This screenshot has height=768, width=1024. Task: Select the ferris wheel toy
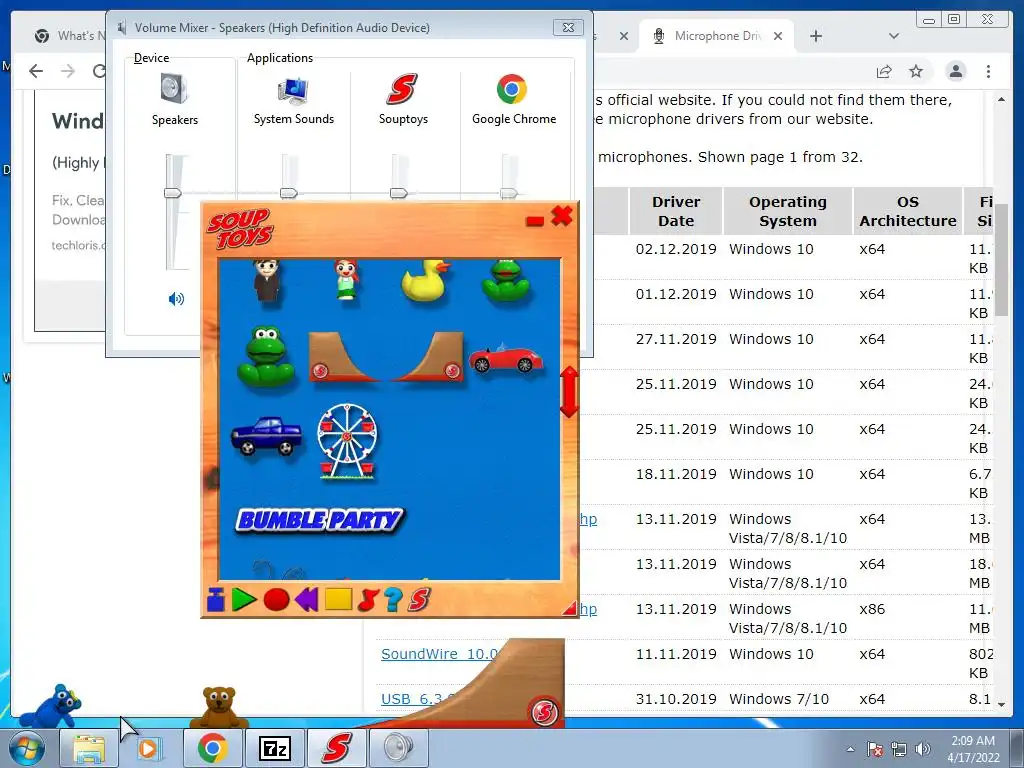[x=347, y=441]
